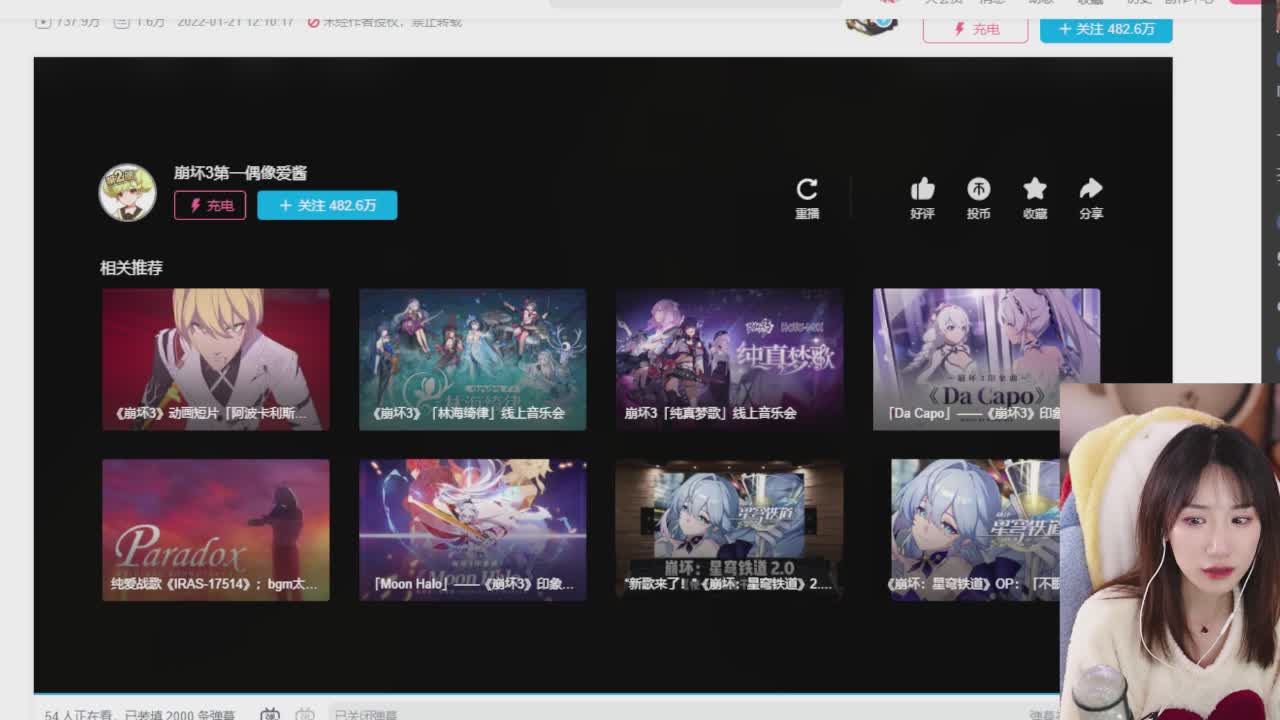Click uploader avatar in player end screen
Image resolution: width=1280 pixels, height=720 pixels.
127,192
